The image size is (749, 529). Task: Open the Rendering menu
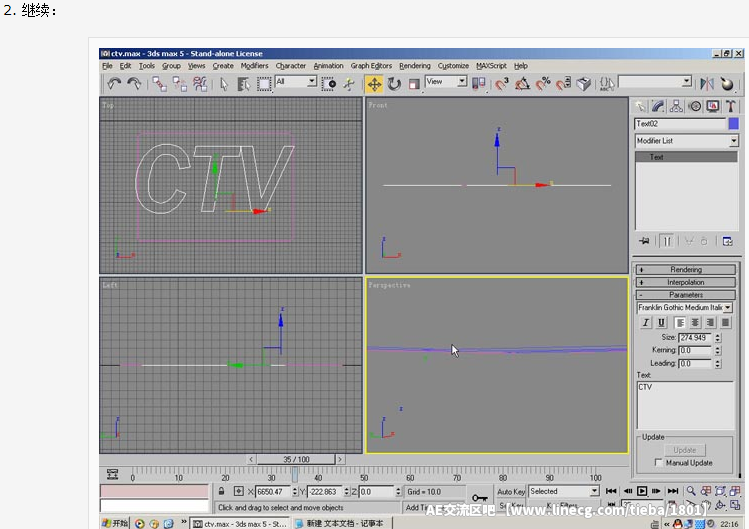coord(415,66)
